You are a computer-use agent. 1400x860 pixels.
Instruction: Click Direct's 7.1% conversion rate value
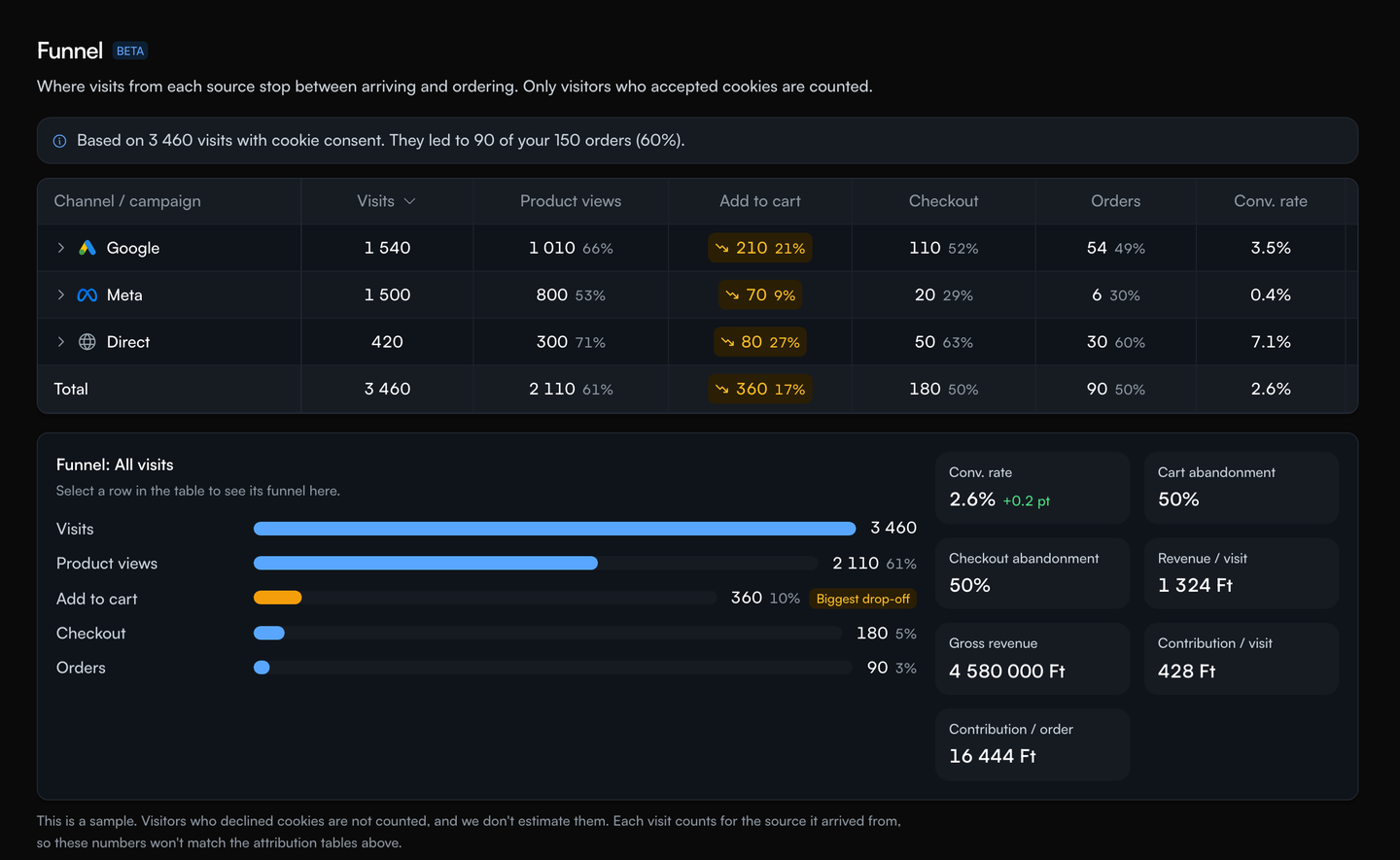pos(1271,342)
